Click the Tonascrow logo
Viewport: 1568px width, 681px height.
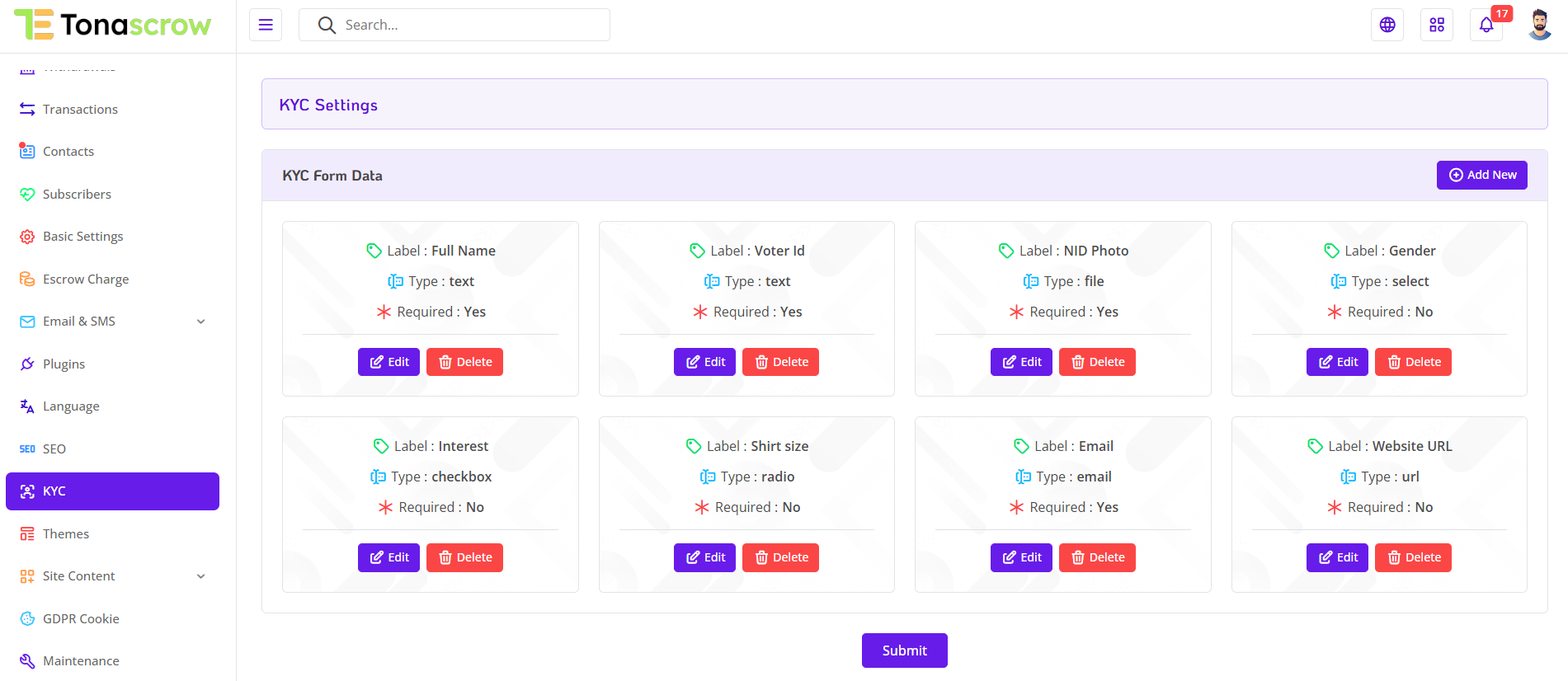(113, 25)
